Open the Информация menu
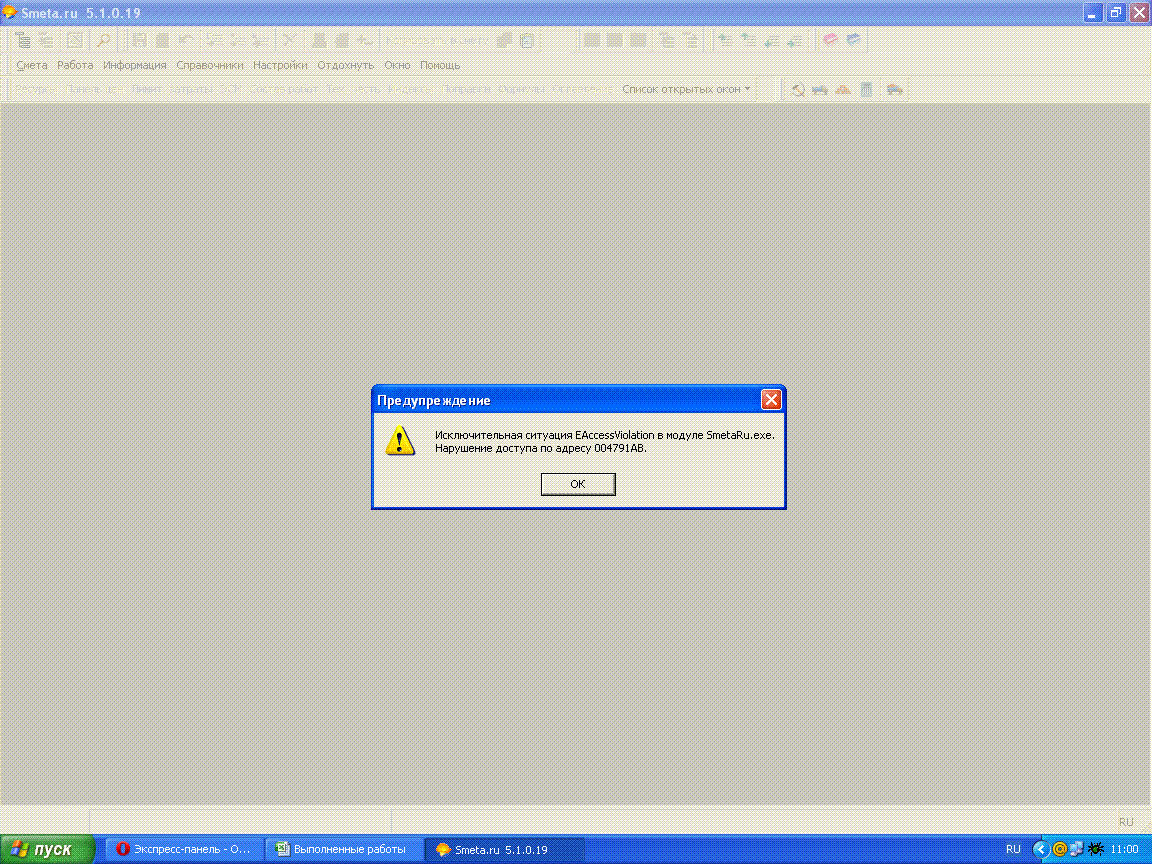 [134, 65]
